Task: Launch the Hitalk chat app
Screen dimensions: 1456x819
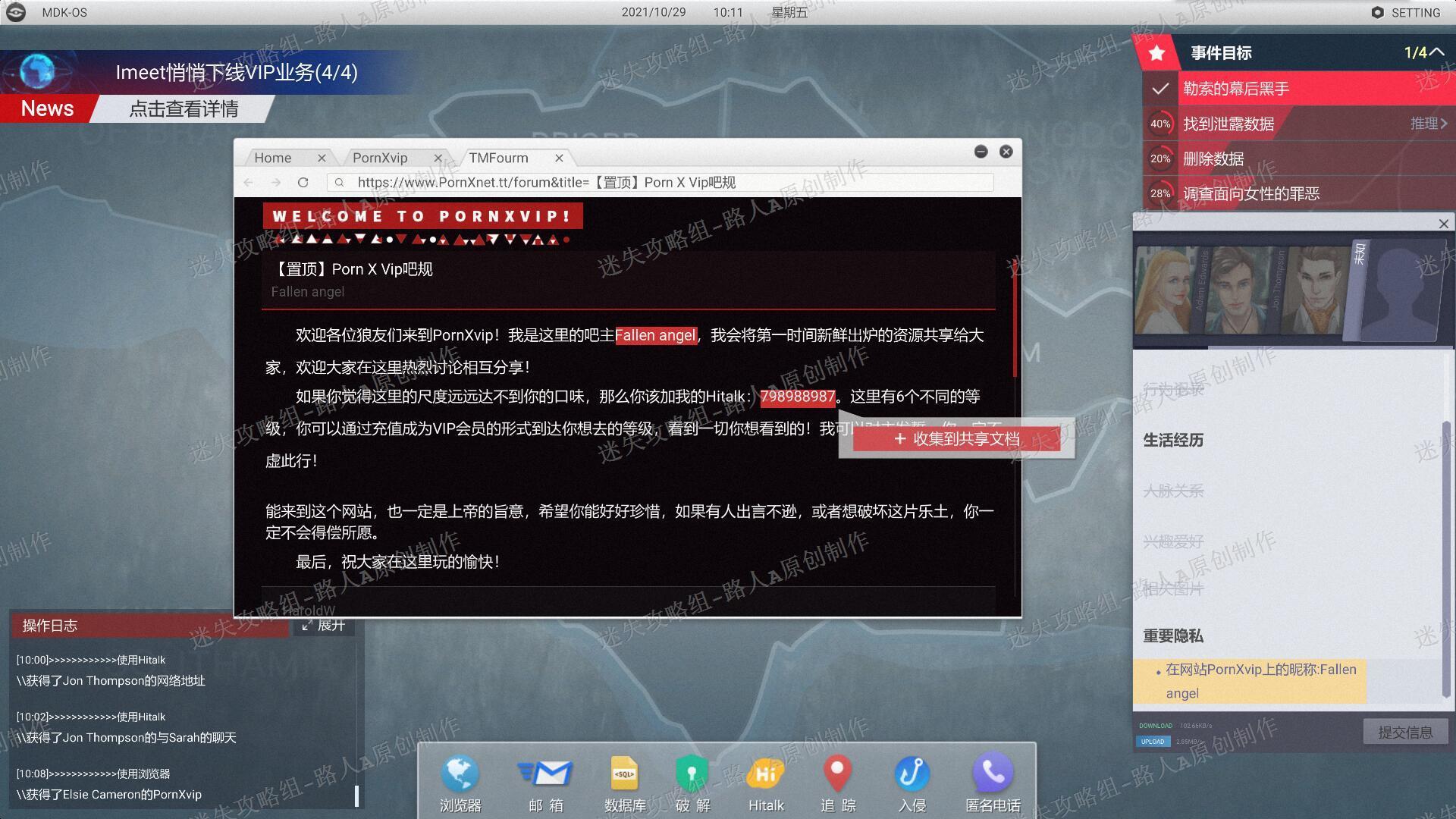Action: tap(766, 783)
